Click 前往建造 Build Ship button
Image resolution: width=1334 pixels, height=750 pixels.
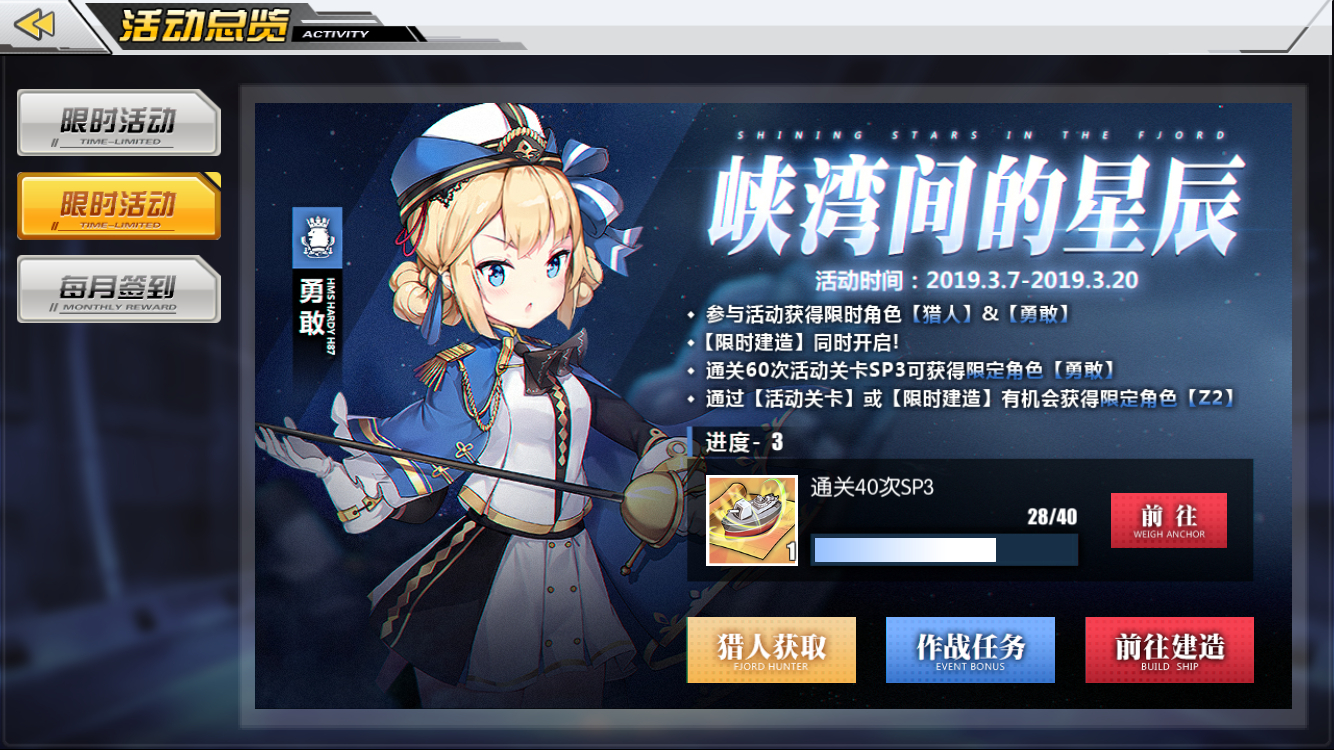1169,650
